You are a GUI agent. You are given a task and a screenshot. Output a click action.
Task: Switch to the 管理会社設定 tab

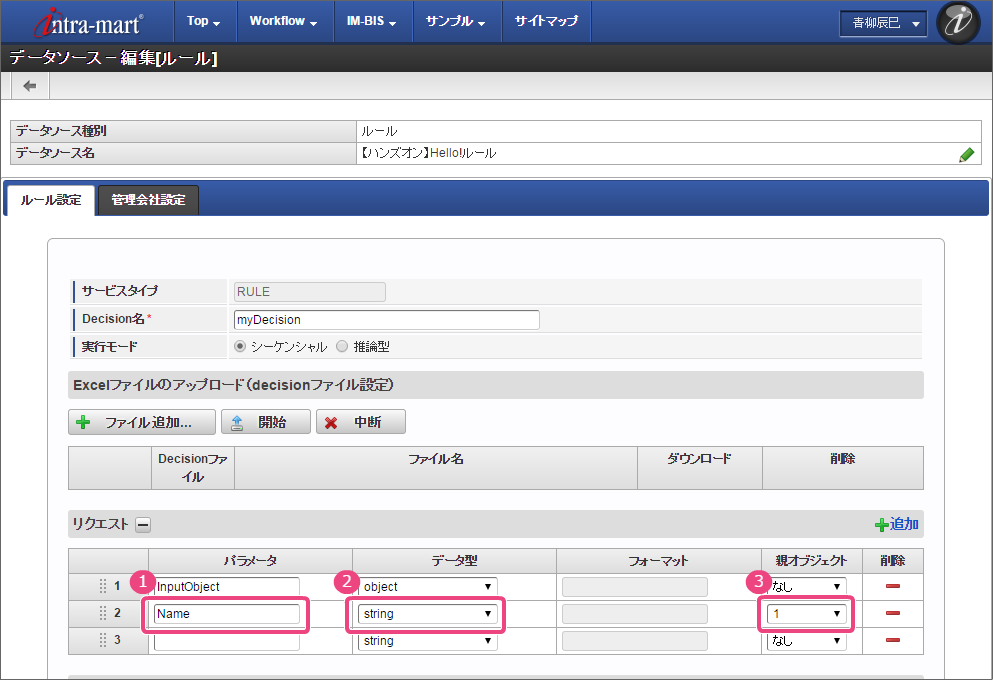click(149, 200)
